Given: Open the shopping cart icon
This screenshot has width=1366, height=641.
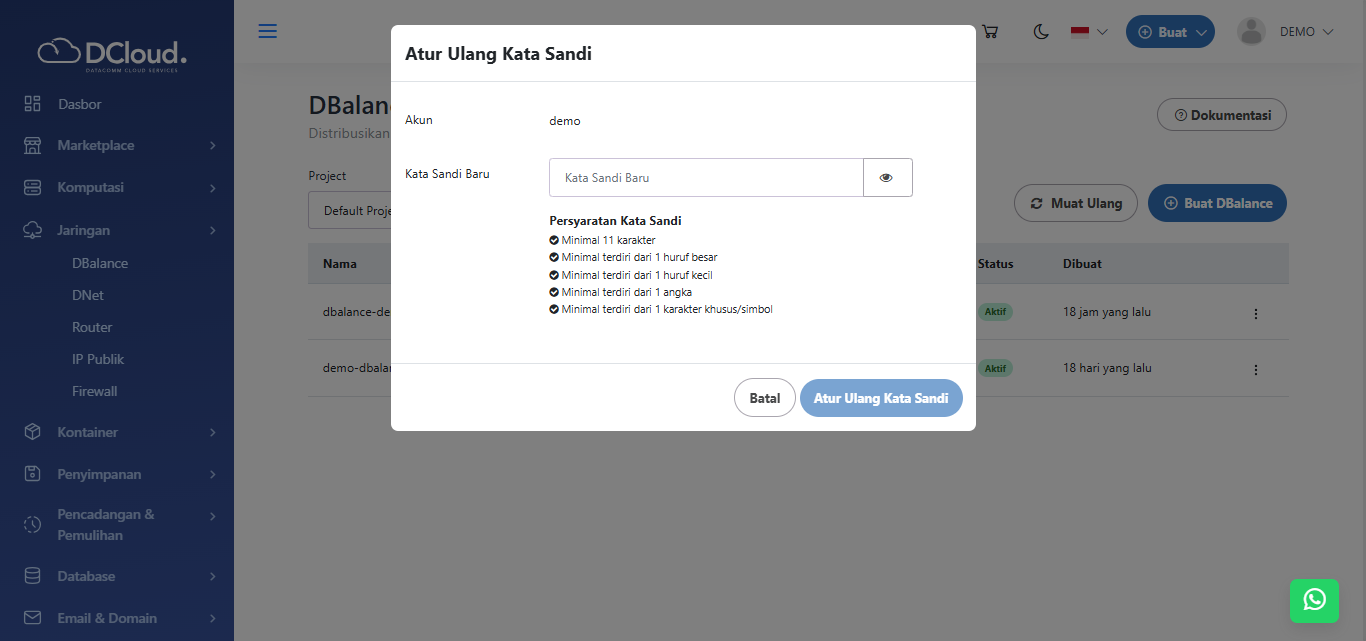Looking at the screenshot, I should pyautogui.click(x=990, y=32).
